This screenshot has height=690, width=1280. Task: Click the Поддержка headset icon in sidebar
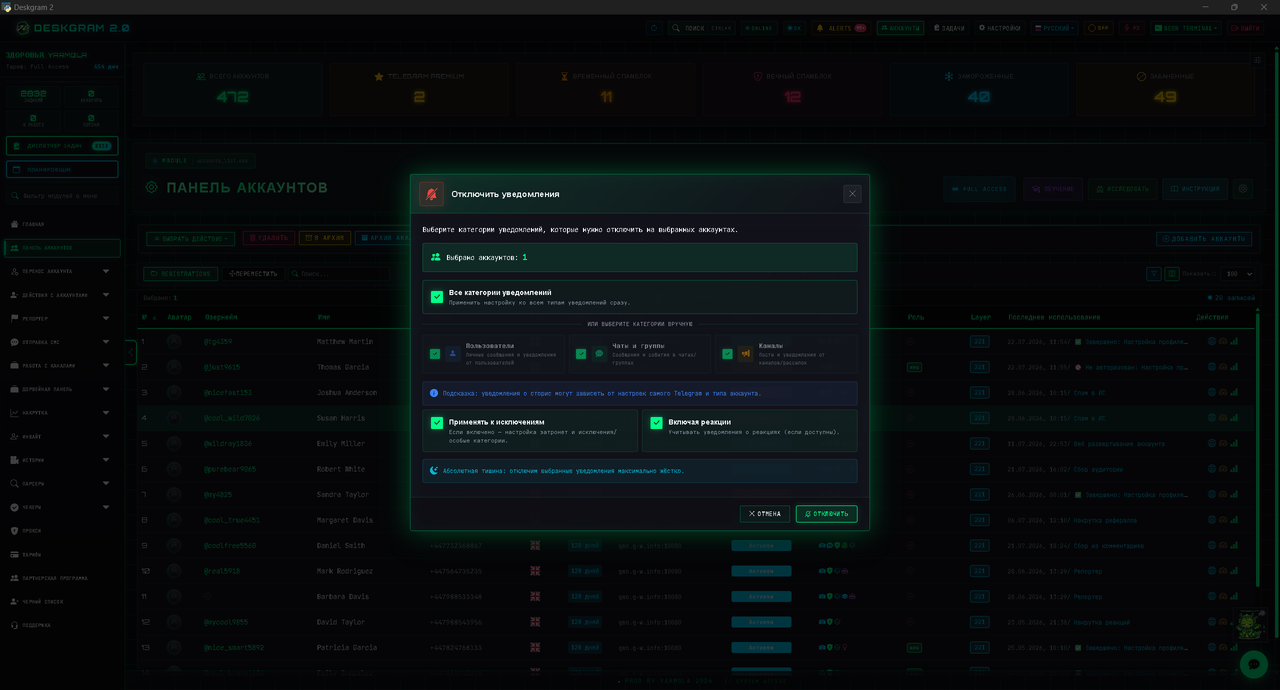tap(14, 625)
